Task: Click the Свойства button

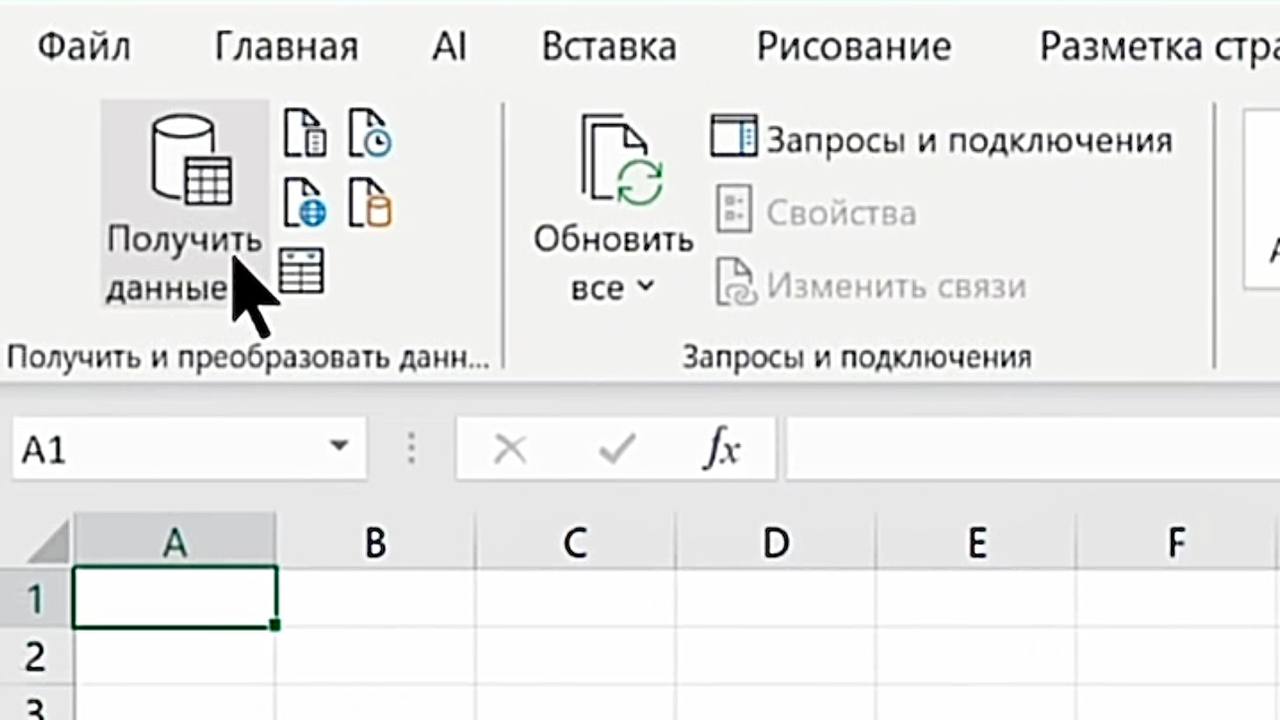Action: [816, 212]
